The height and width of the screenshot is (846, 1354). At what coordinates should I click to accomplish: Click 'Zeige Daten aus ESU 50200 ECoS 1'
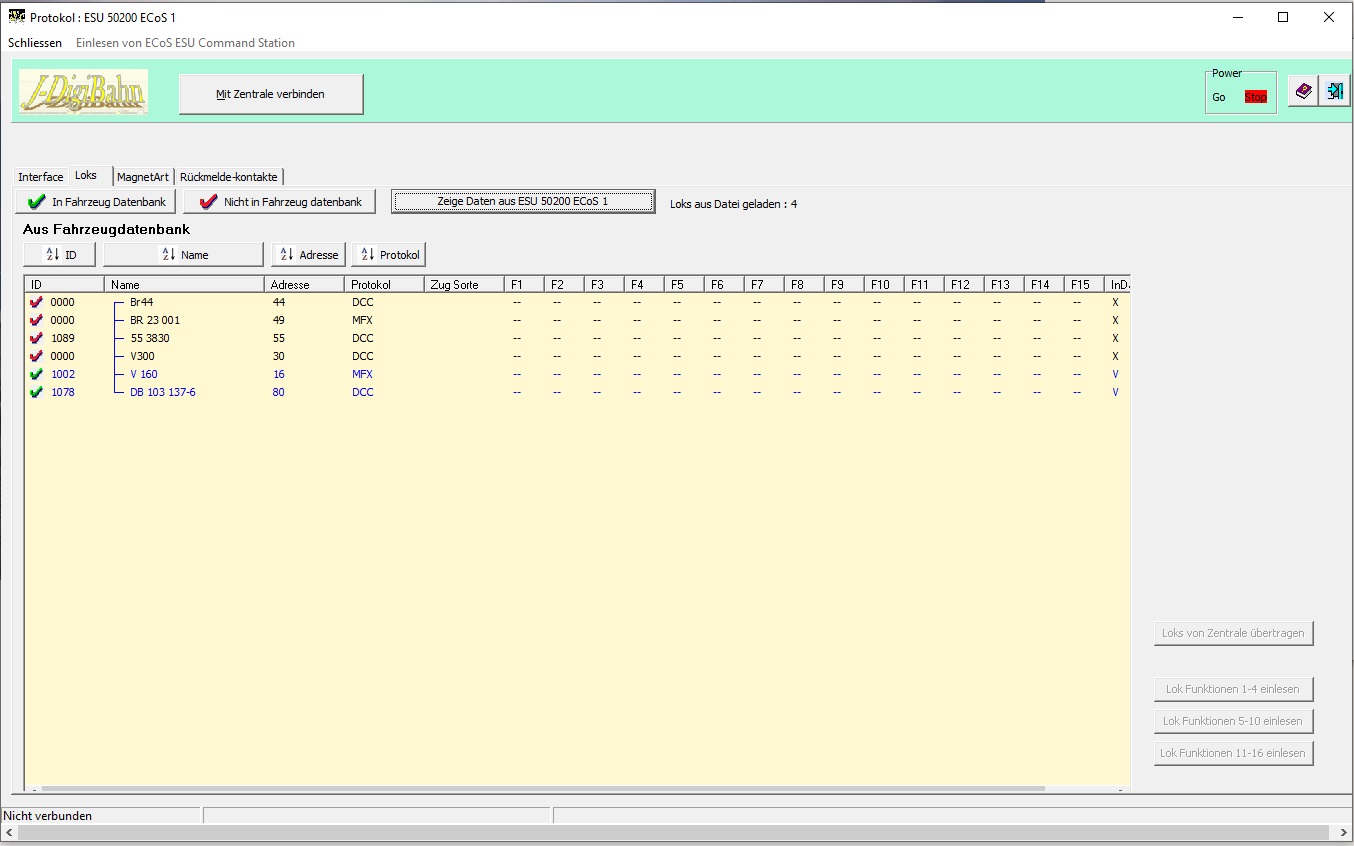(523, 201)
